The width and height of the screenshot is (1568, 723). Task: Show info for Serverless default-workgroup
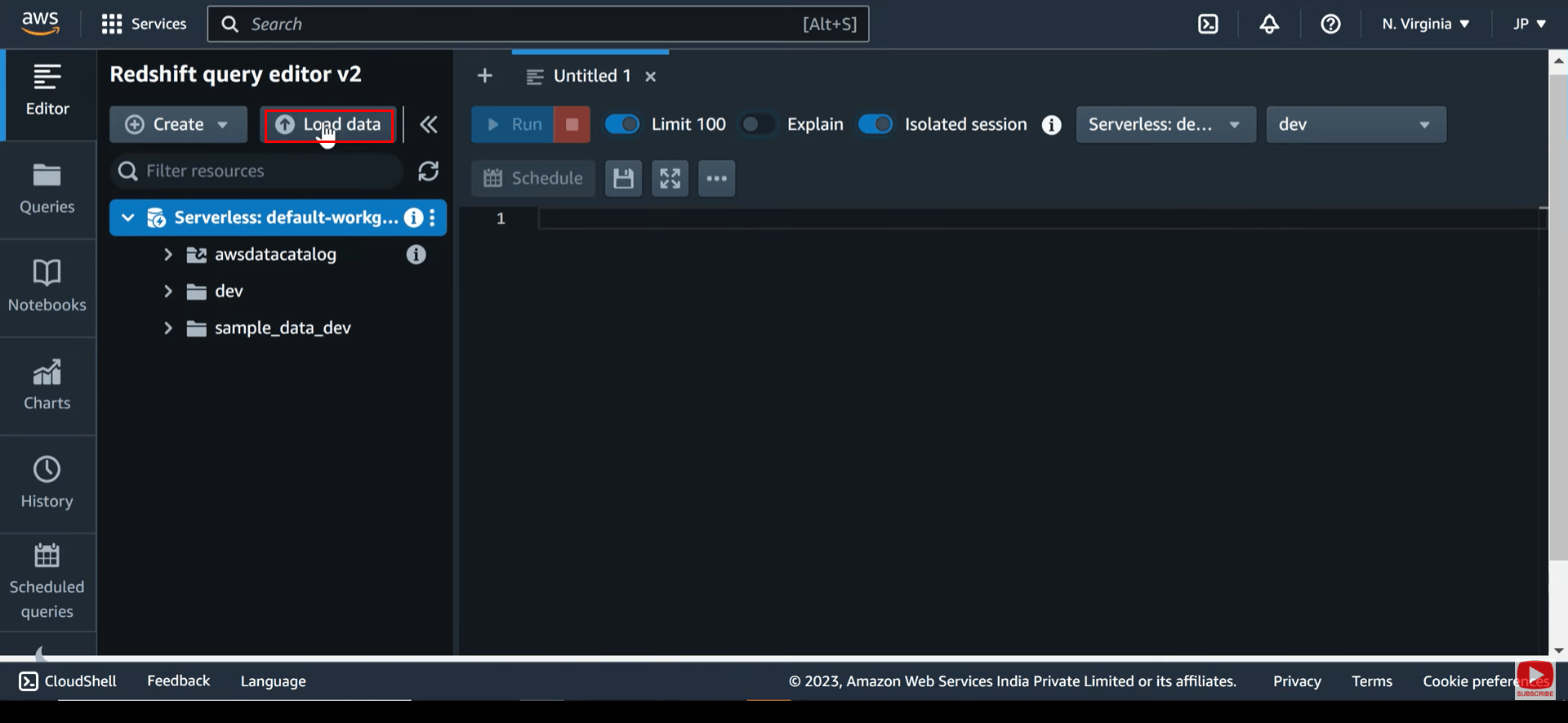tap(414, 217)
